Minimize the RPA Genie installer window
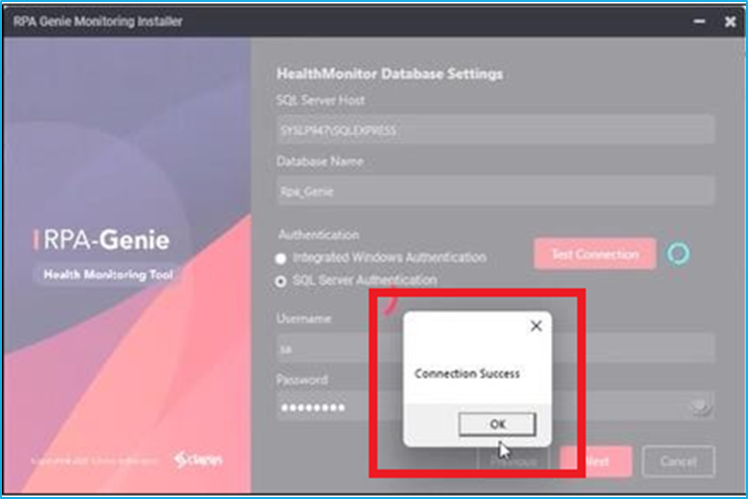This screenshot has height=499, width=748. click(698, 21)
